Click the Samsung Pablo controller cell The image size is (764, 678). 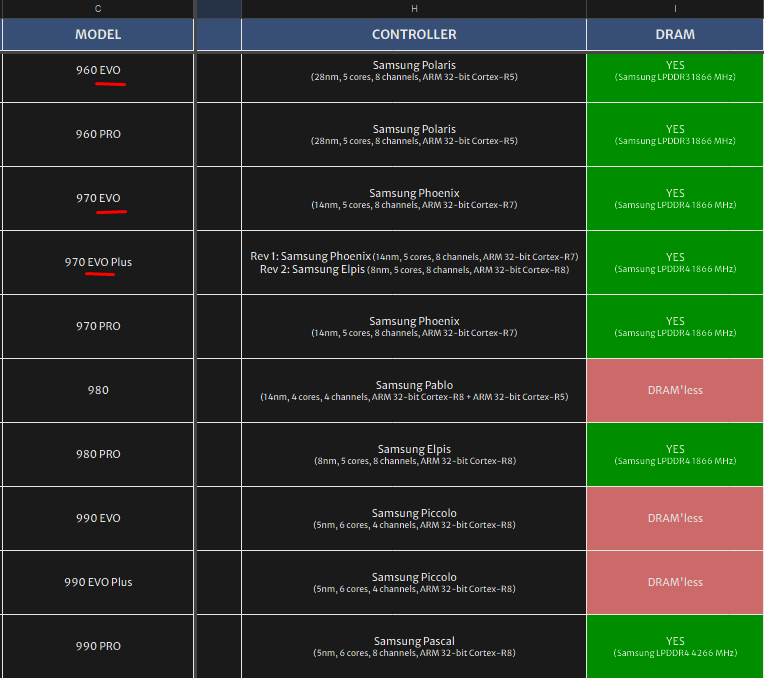(414, 390)
